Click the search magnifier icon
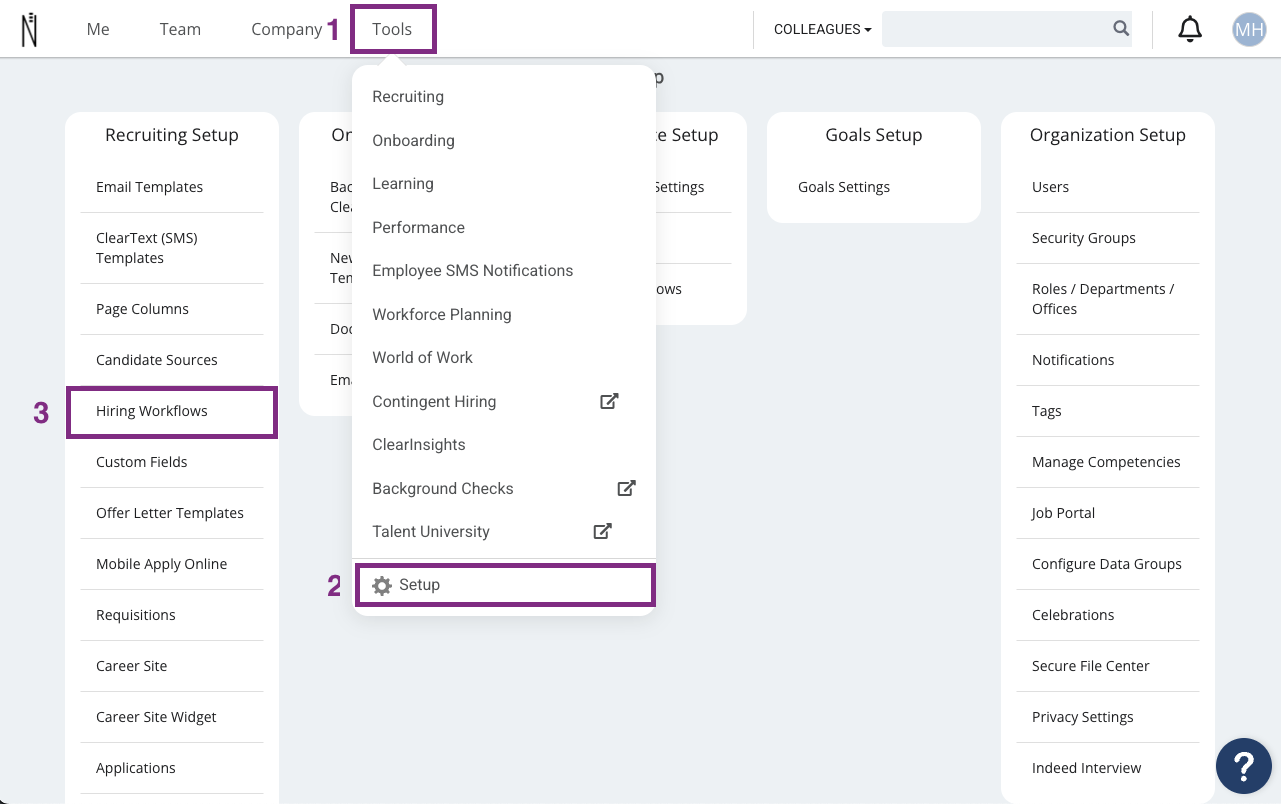The image size is (1281, 804). tap(1121, 28)
